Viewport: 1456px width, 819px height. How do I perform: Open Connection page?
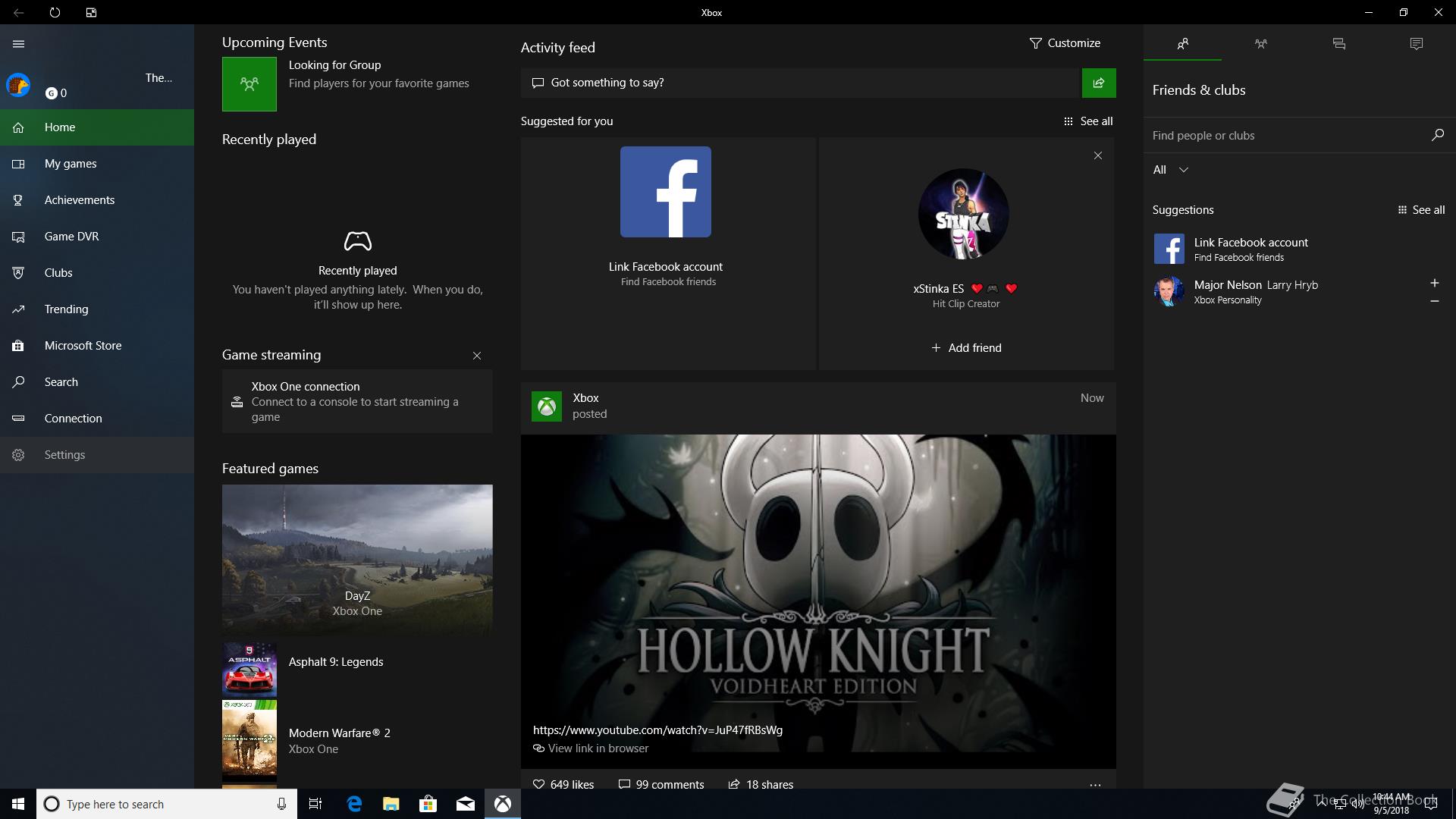tap(97, 419)
